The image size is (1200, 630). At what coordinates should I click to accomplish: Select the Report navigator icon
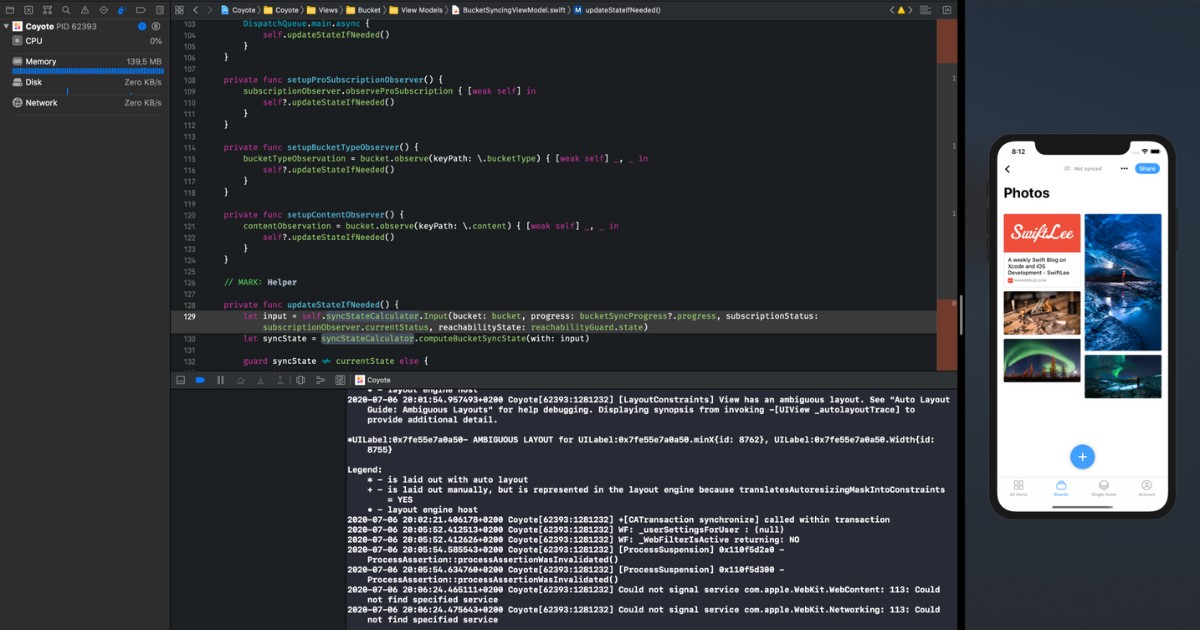click(x=160, y=9)
